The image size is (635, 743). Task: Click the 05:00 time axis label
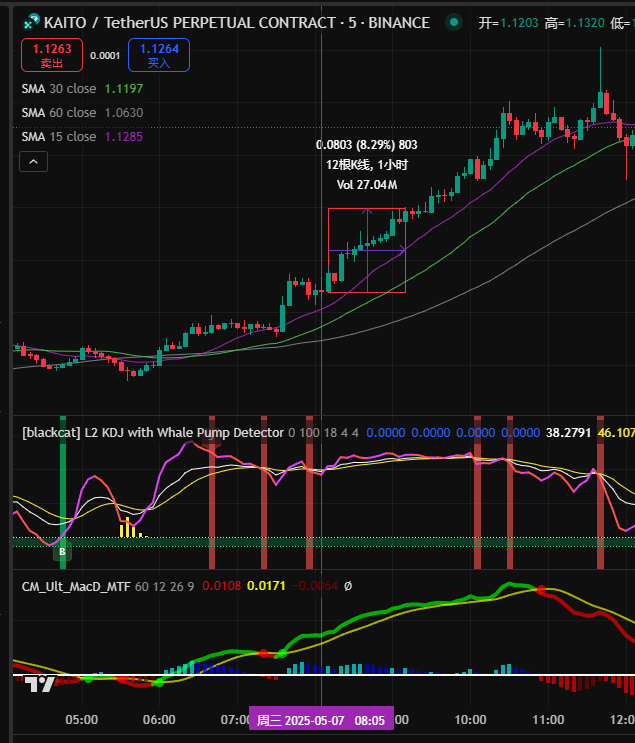82,720
